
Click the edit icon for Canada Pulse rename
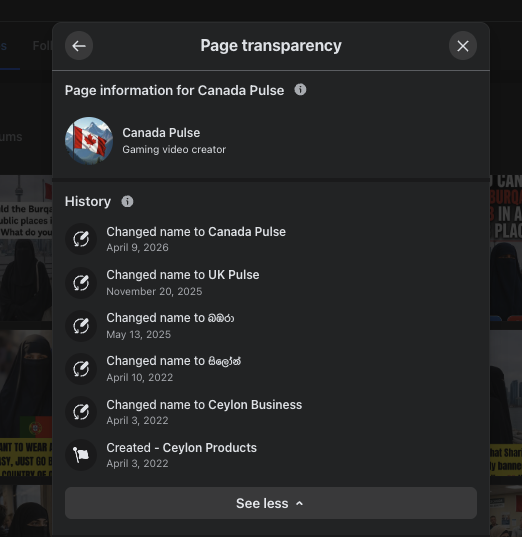tap(81, 239)
